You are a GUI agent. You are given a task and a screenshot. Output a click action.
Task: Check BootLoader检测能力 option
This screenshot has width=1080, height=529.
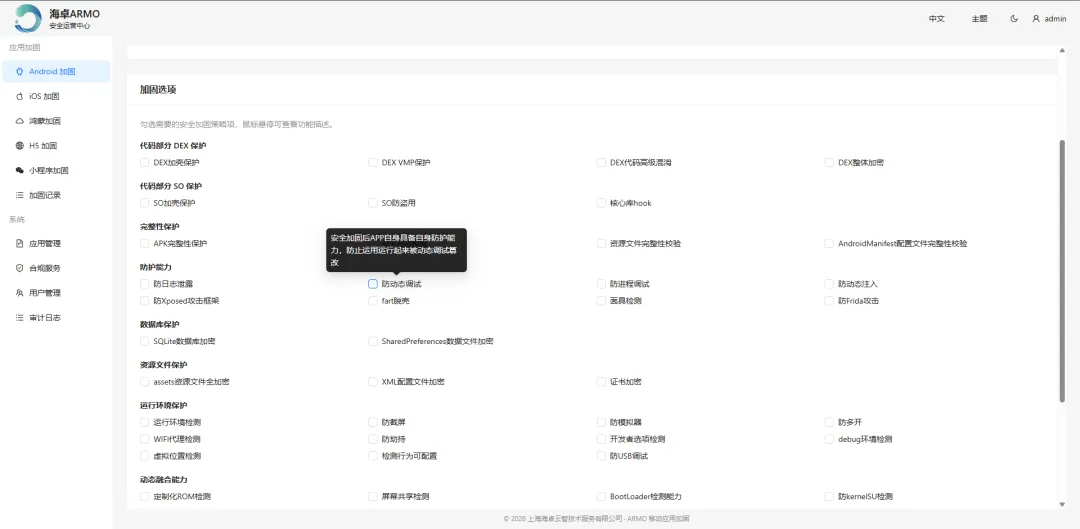pyautogui.click(x=601, y=497)
